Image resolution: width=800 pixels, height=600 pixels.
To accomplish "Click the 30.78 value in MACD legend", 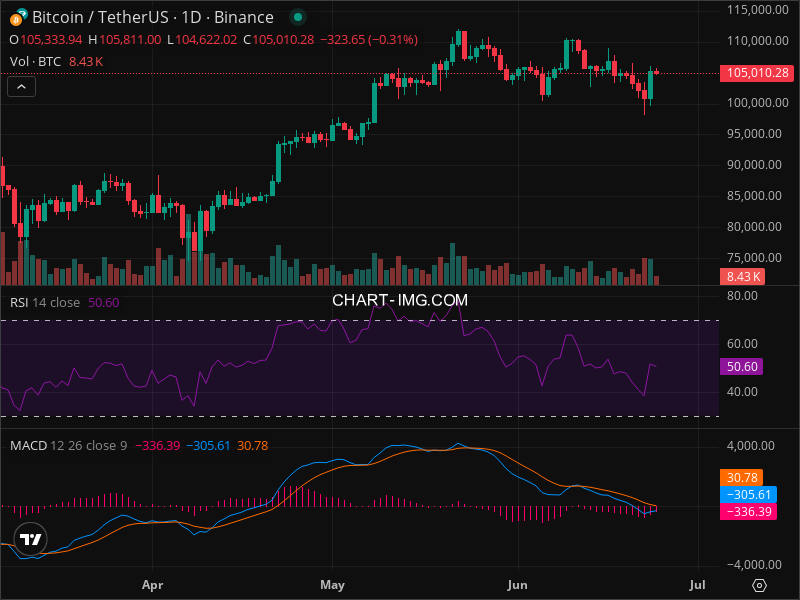I will coord(253,445).
